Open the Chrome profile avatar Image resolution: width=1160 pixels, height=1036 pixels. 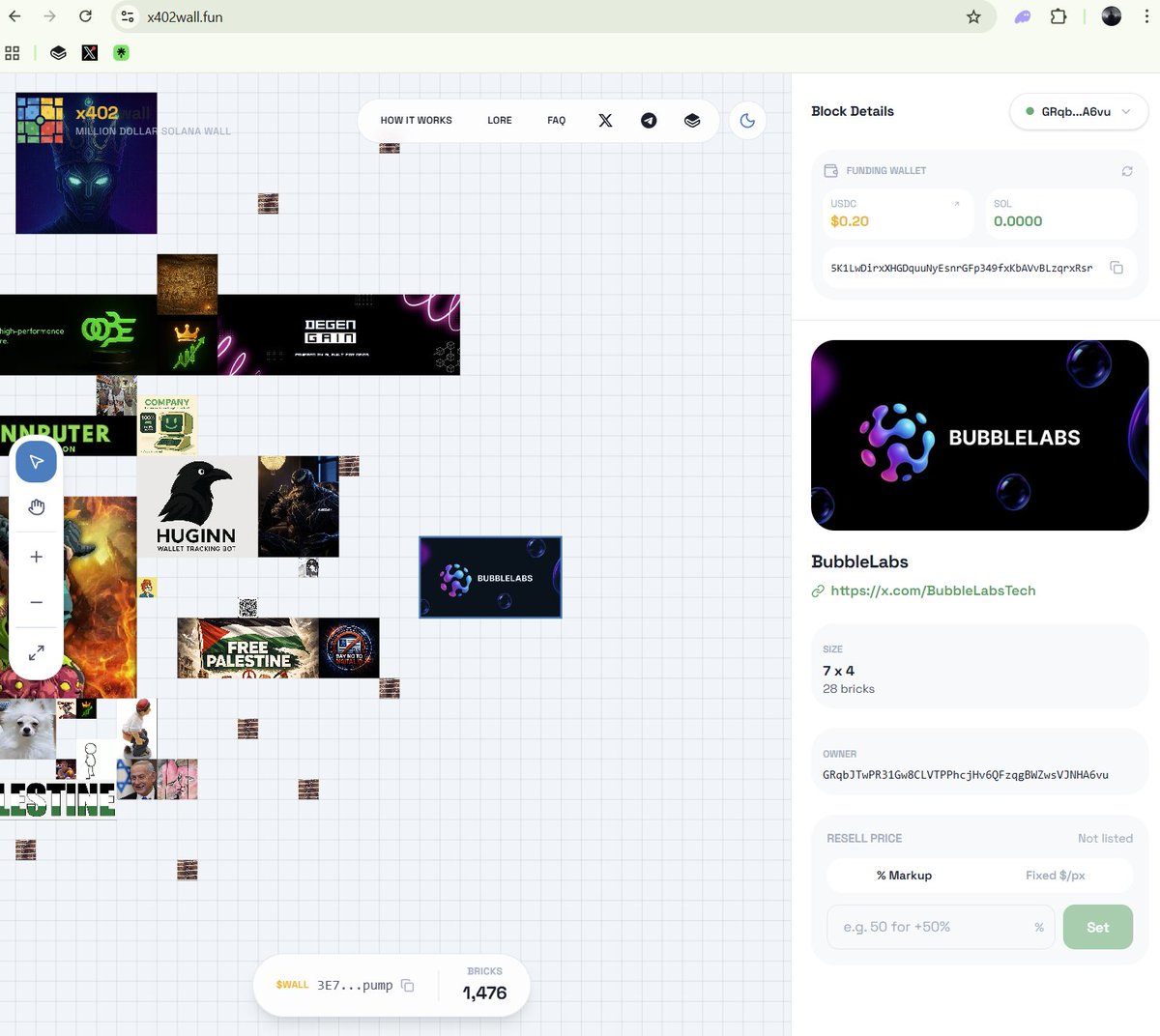(x=1112, y=15)
